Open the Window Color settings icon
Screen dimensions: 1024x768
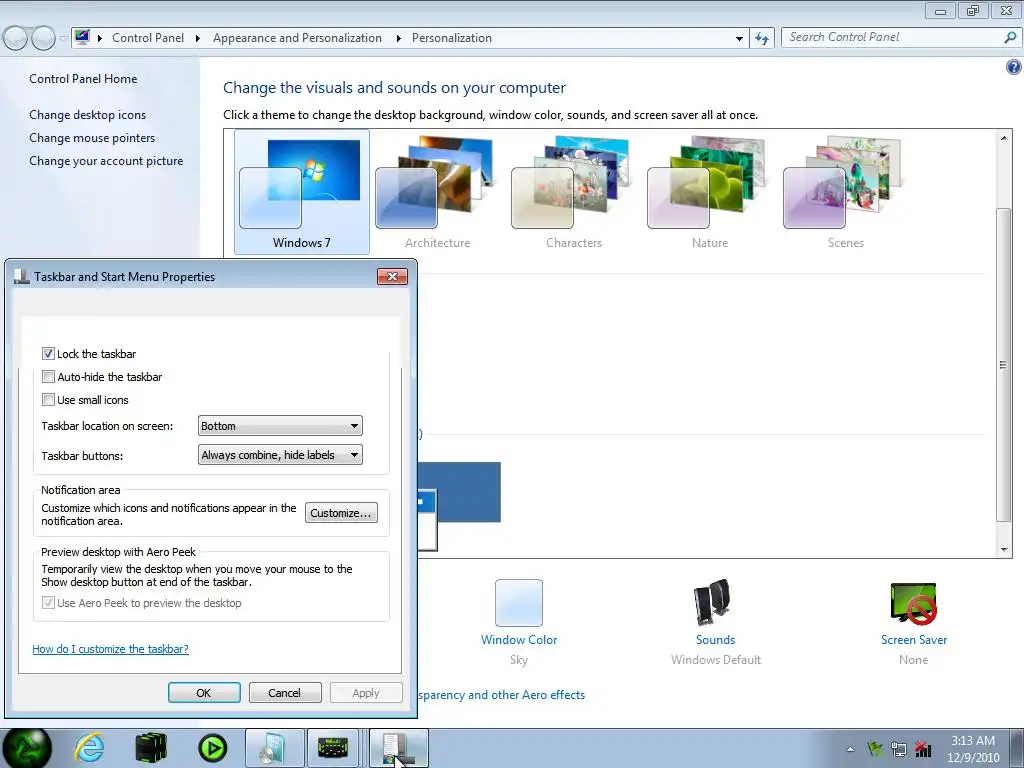tap(519, 603)
